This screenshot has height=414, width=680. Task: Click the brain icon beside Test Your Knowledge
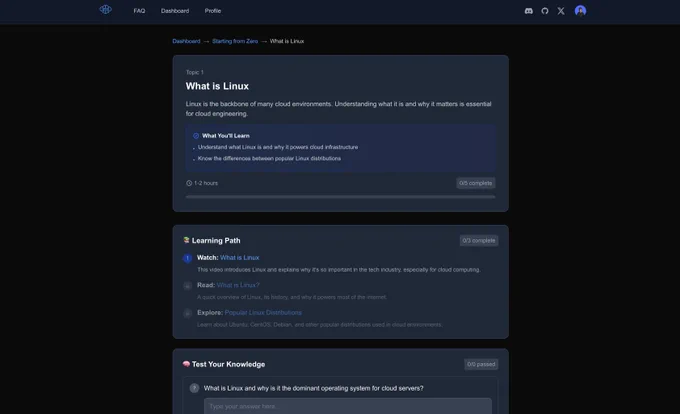tap(186, 364)
